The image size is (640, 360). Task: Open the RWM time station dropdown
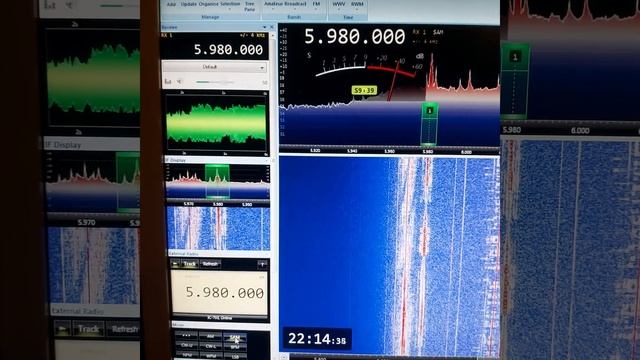click(x=357, y=4)
